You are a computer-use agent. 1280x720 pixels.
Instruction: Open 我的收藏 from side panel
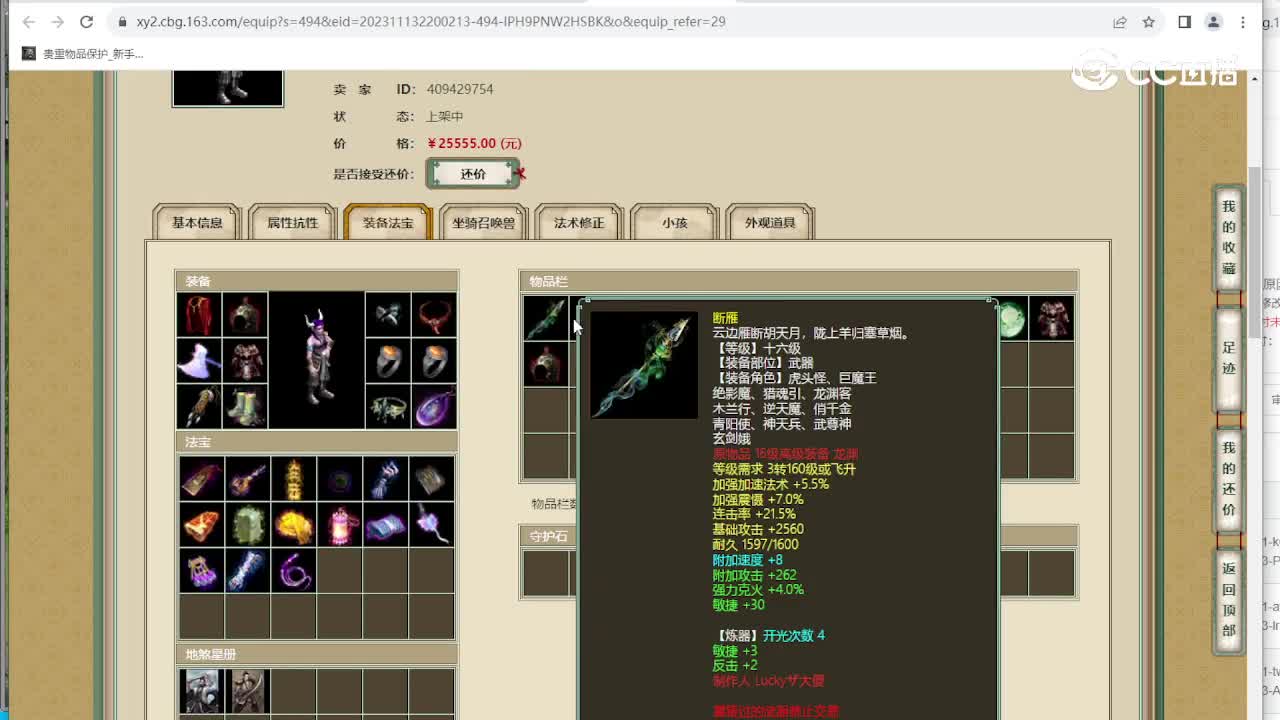(1229, 238)
